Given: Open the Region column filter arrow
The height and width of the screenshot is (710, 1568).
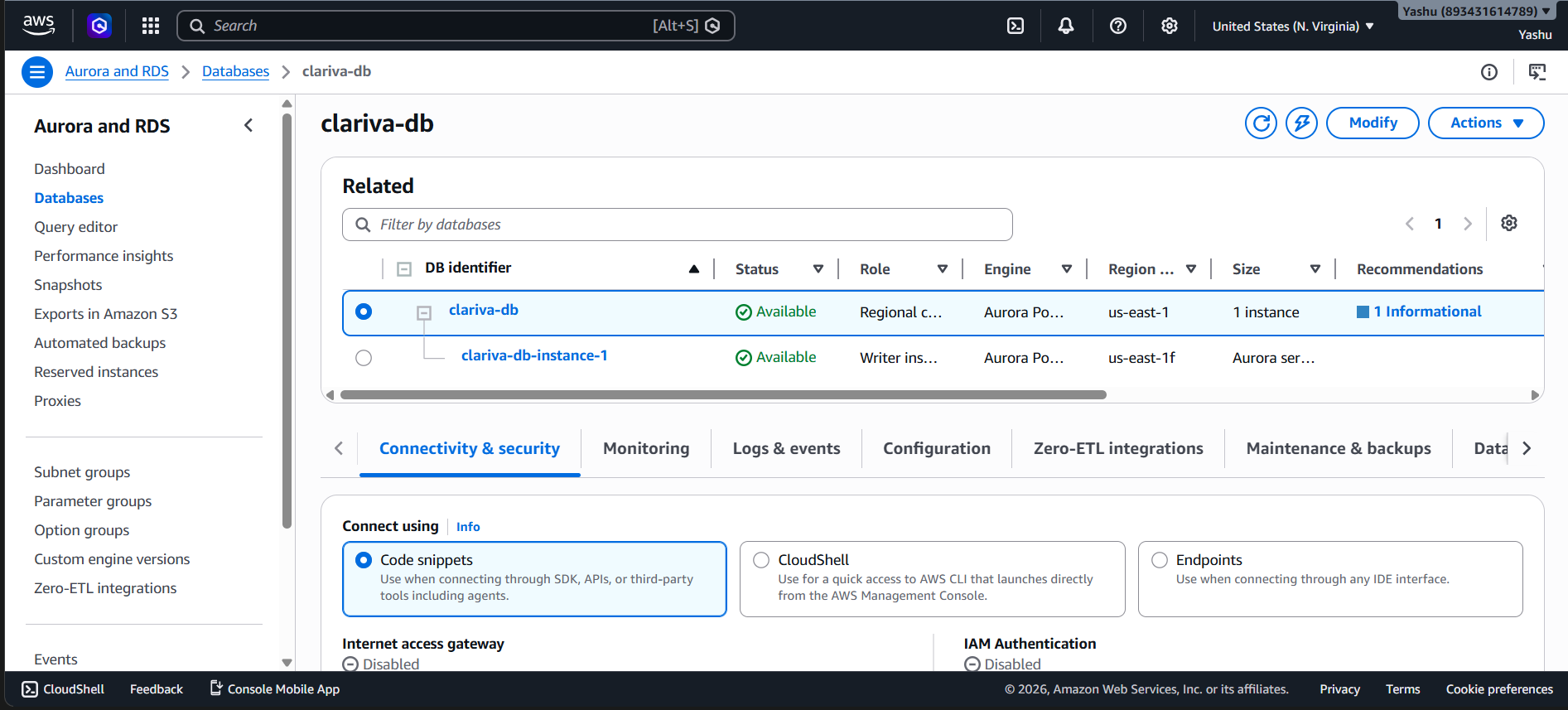Looking at the screenshot, I should (1191, 269).
